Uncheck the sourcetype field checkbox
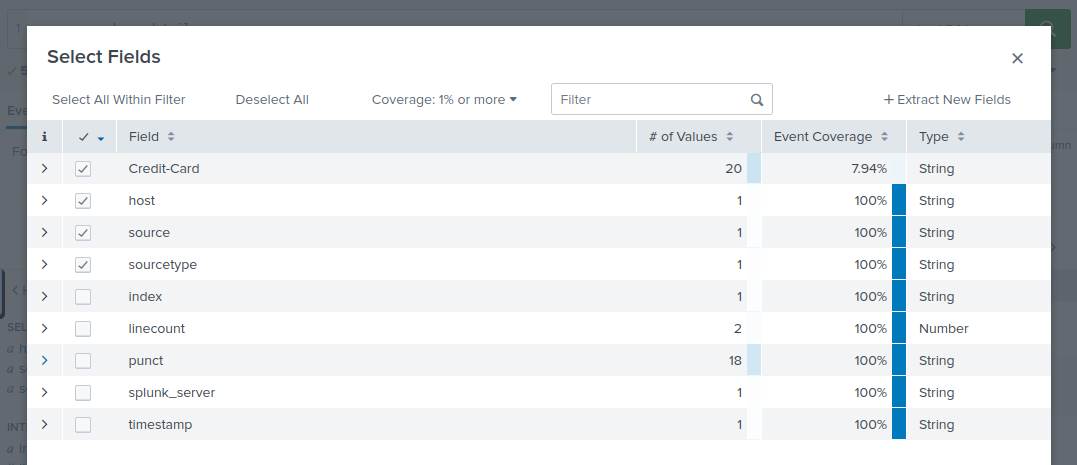Viewport: 1077px width, 465px height. click(x=83, y=265)
